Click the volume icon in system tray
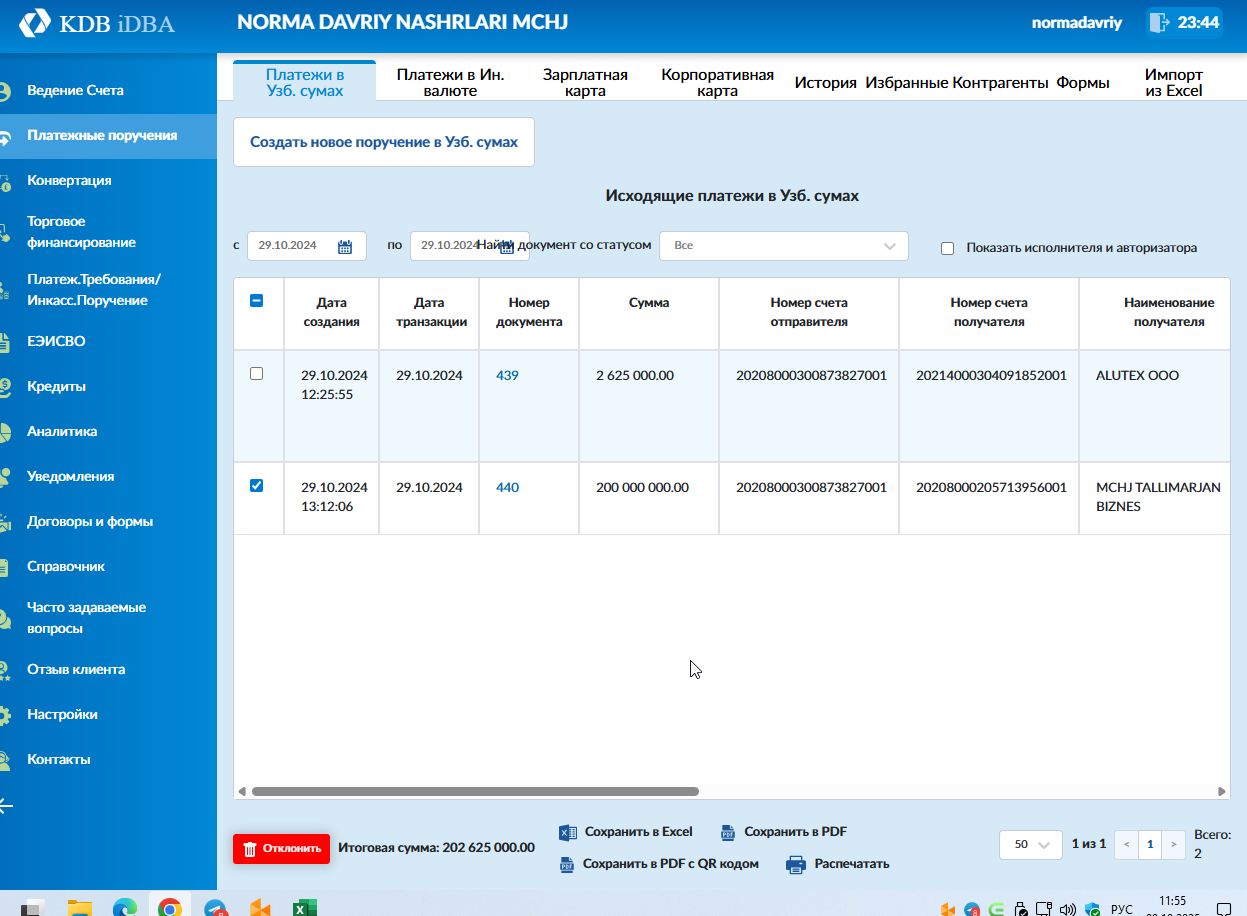This screenshot has width=1247, height=916. pyautogui.click(x=1067, y=909)
